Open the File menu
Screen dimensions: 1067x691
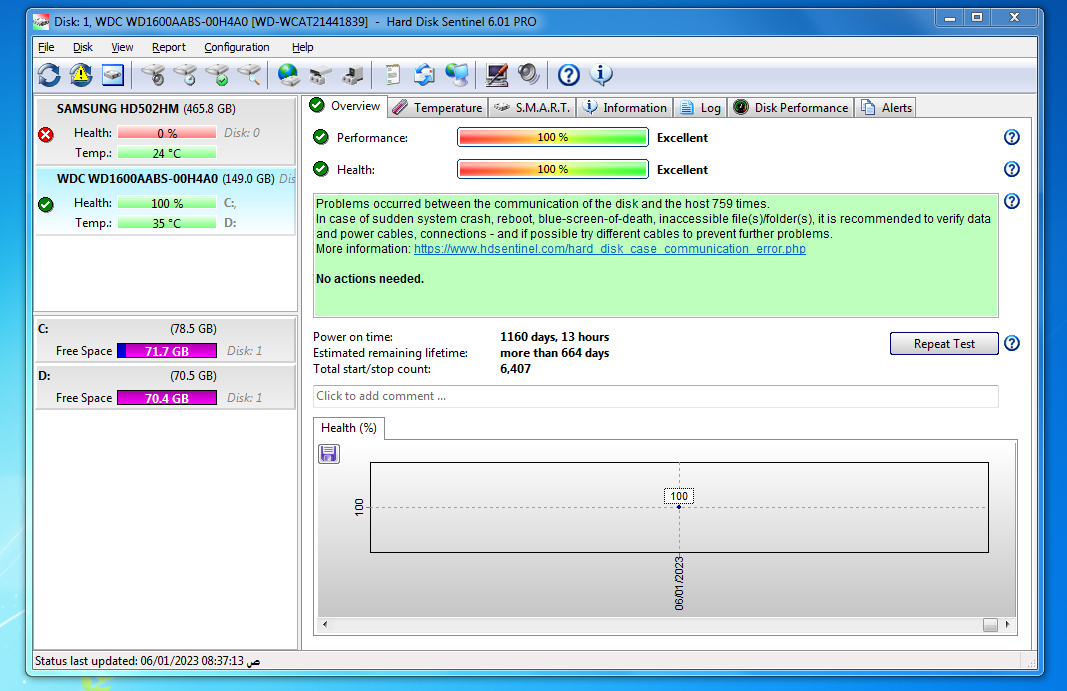46,47
